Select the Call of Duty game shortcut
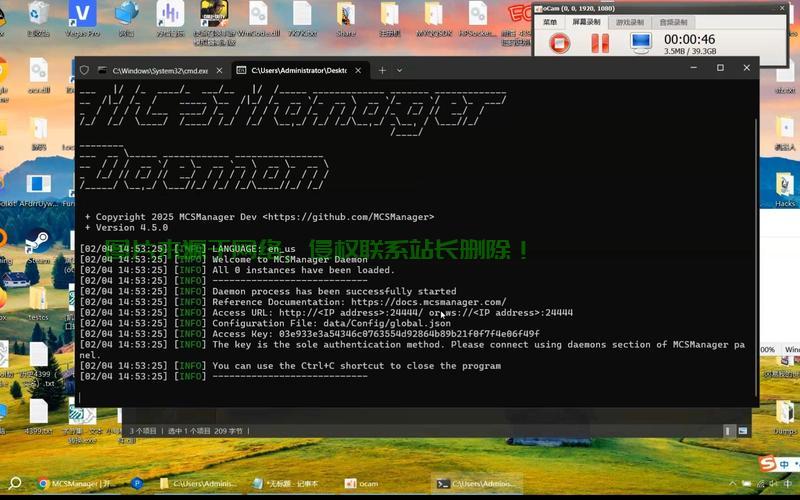The image size is (800, 500). click(214, 23)
